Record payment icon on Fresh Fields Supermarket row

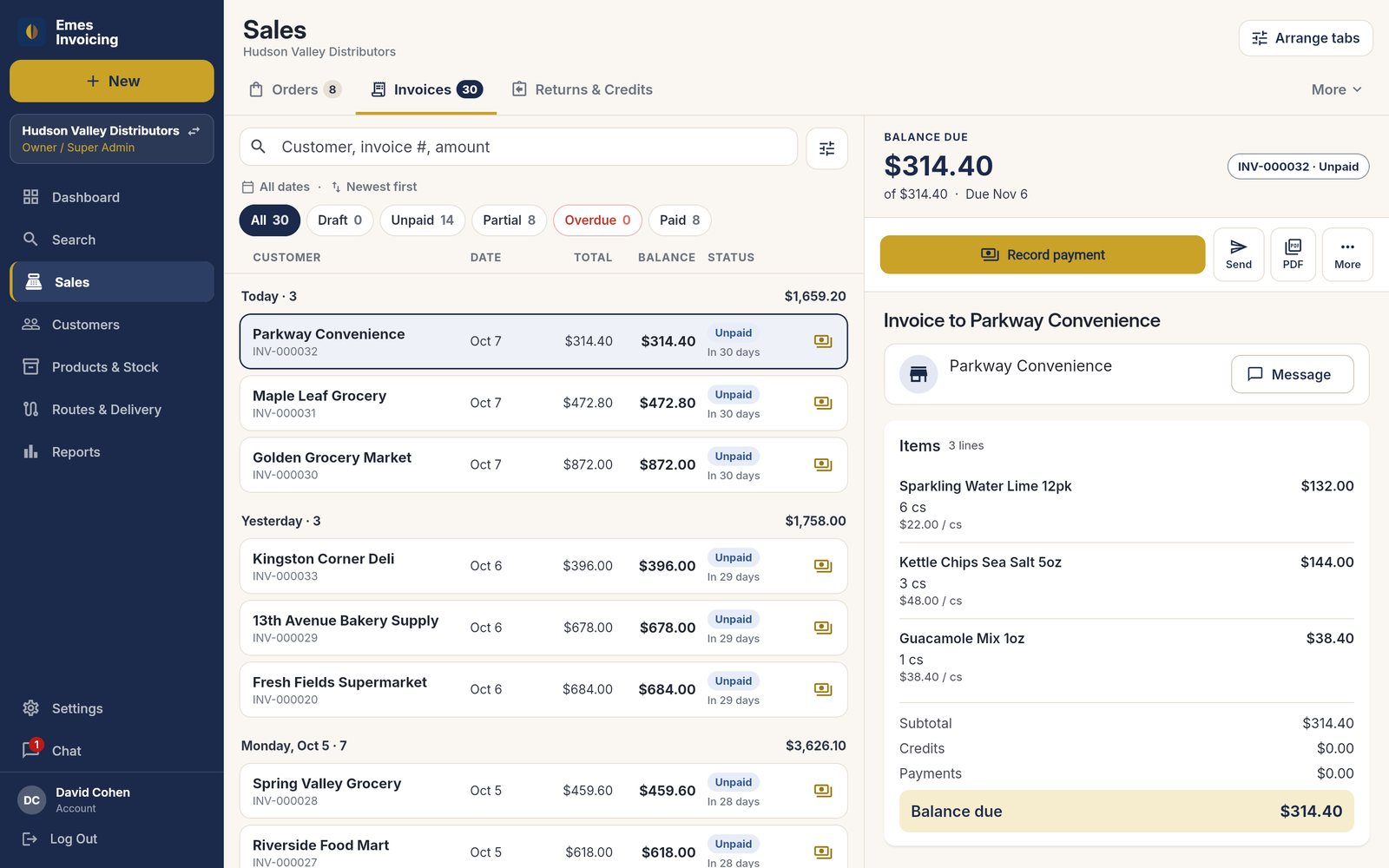pos(823,690)
